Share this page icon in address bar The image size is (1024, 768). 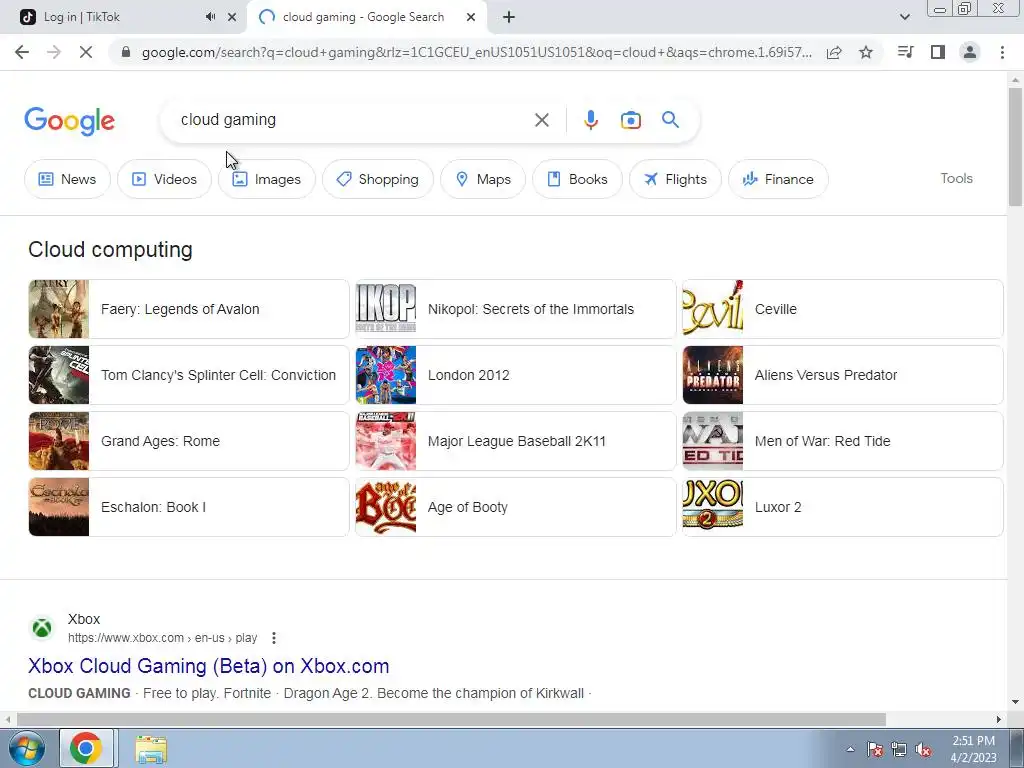point(834,52)
